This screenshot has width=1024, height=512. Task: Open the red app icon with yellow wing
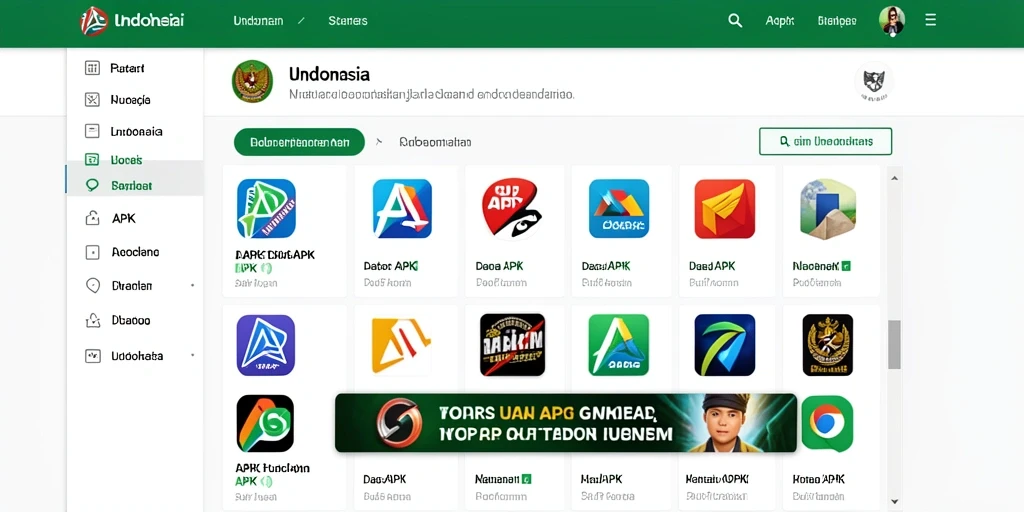coord(724,209)
